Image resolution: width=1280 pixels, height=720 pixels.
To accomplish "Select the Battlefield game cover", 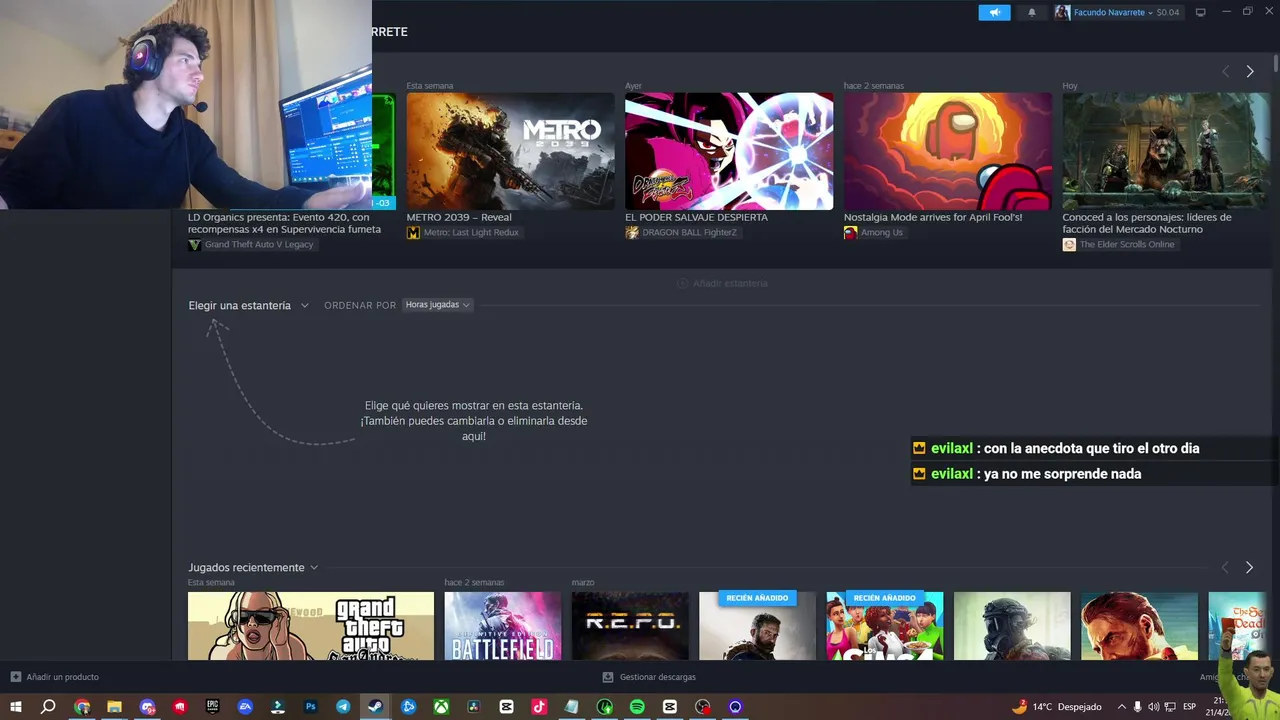I will point(503,626).
